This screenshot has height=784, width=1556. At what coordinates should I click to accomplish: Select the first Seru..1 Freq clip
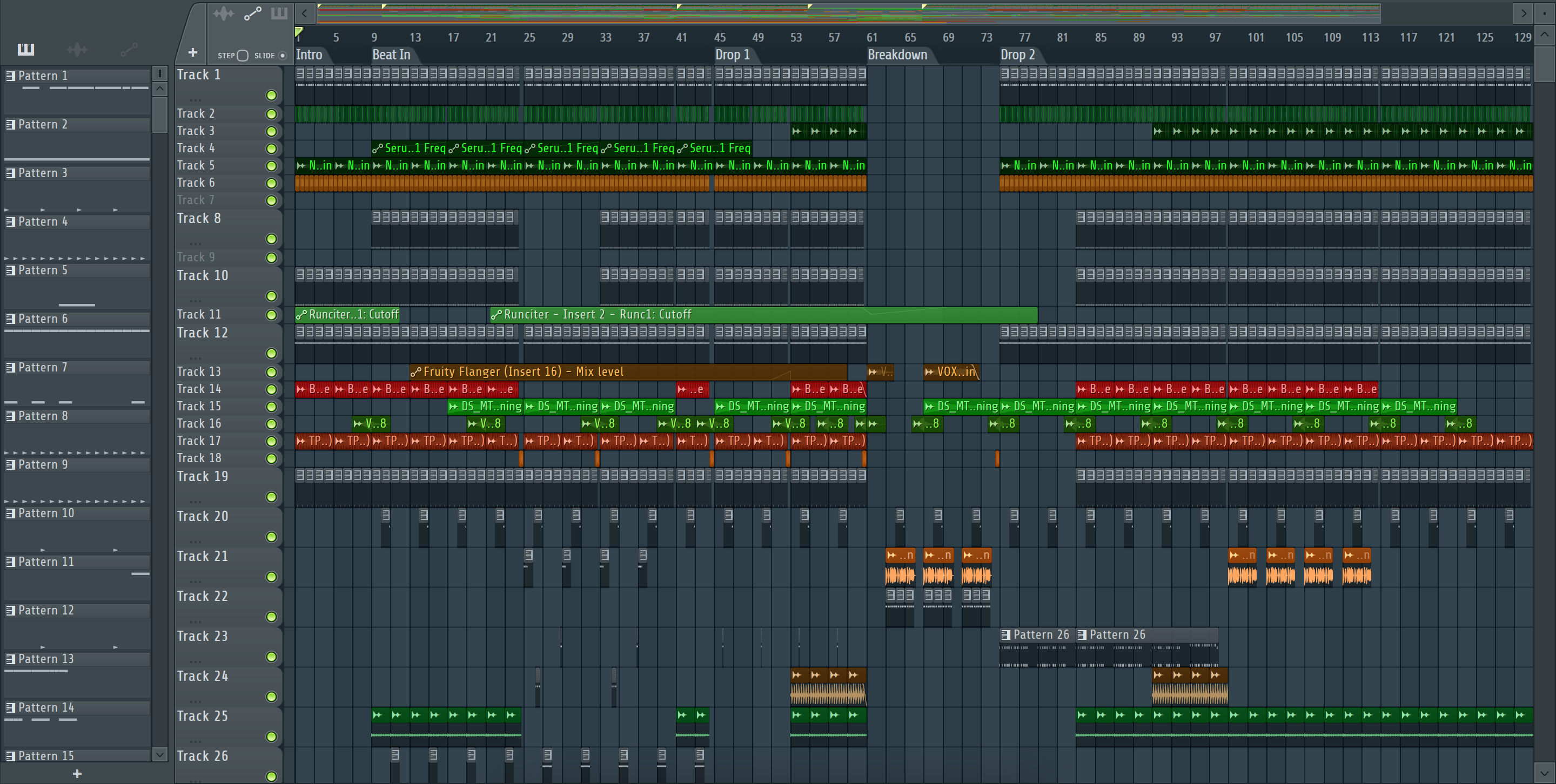click(409, 148)
